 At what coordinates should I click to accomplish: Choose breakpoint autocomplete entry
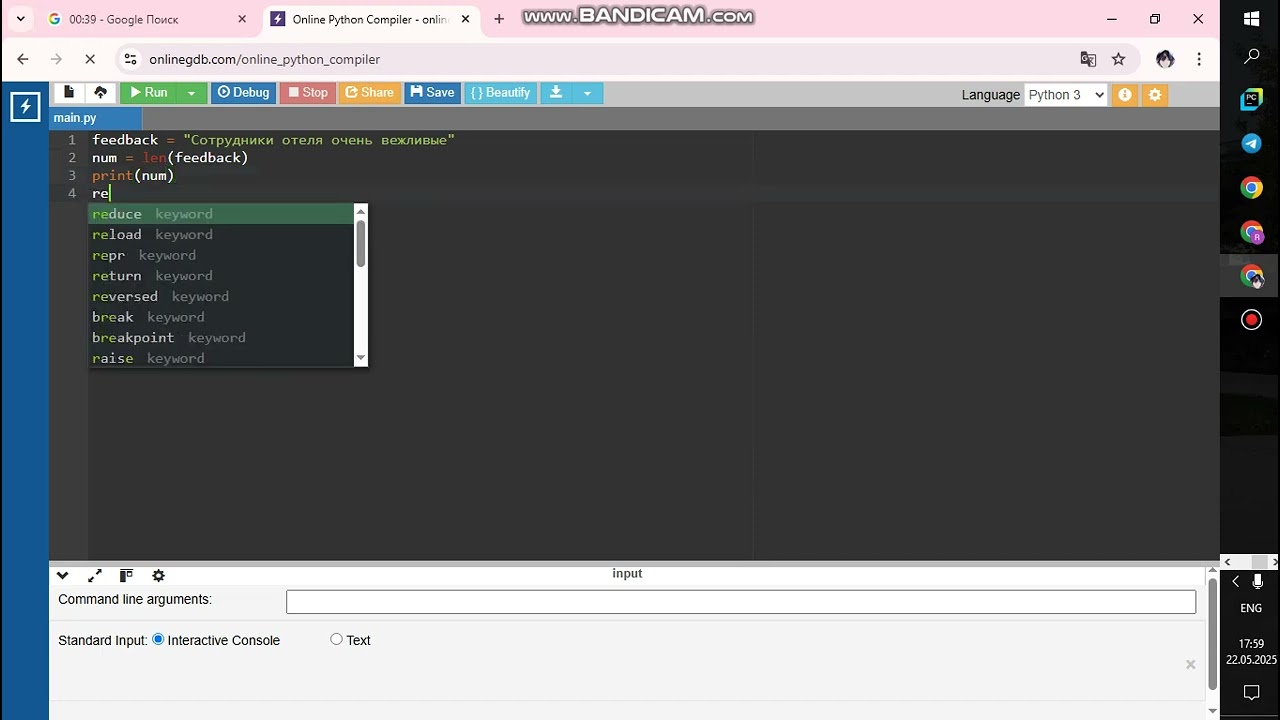click(x=221, y=338)
